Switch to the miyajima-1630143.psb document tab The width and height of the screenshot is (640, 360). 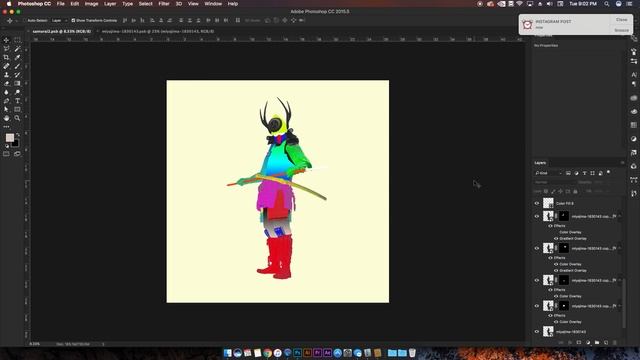click(x=158, y=31)
